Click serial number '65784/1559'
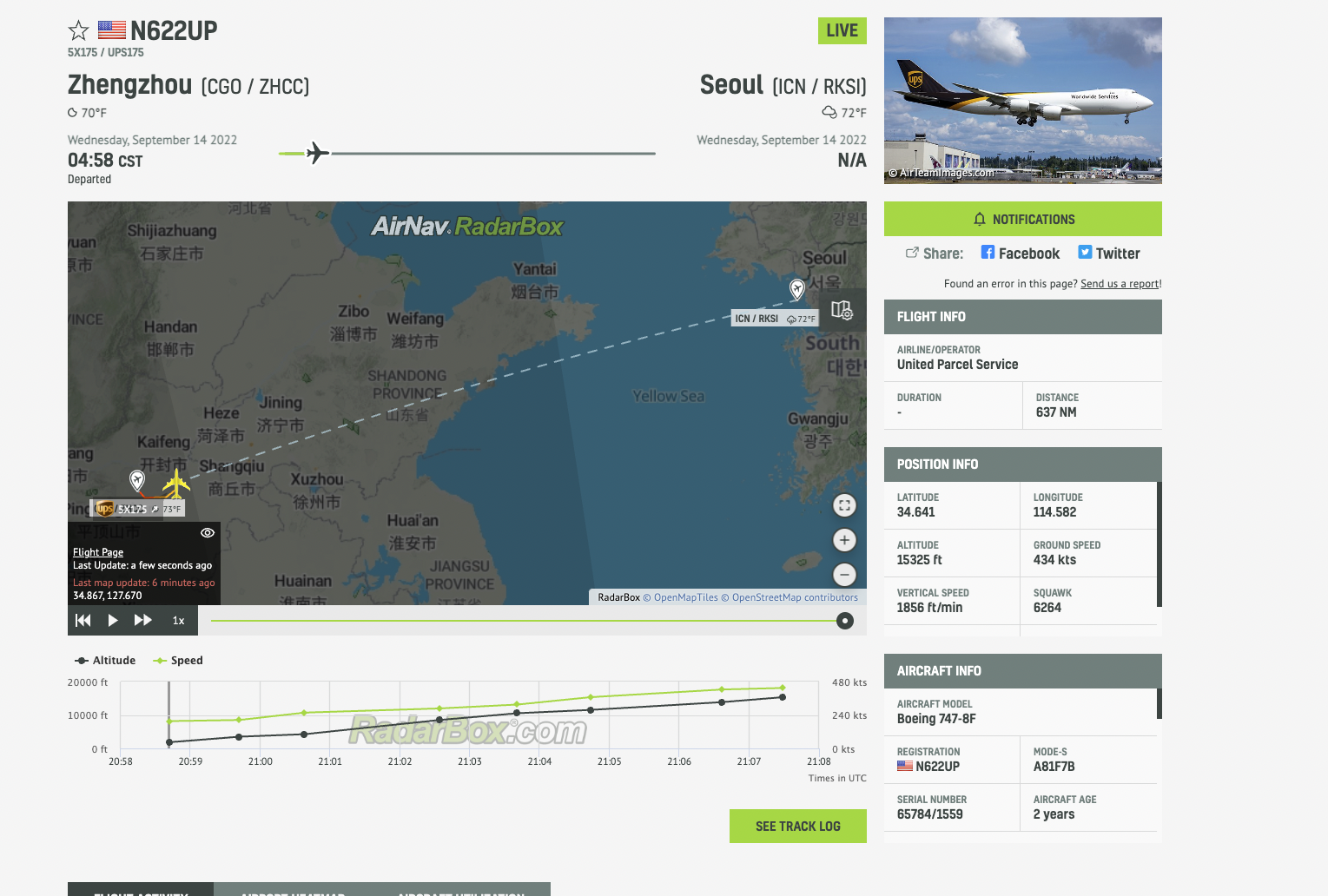This screenshot has width=1328, height=896. [930, 814]
